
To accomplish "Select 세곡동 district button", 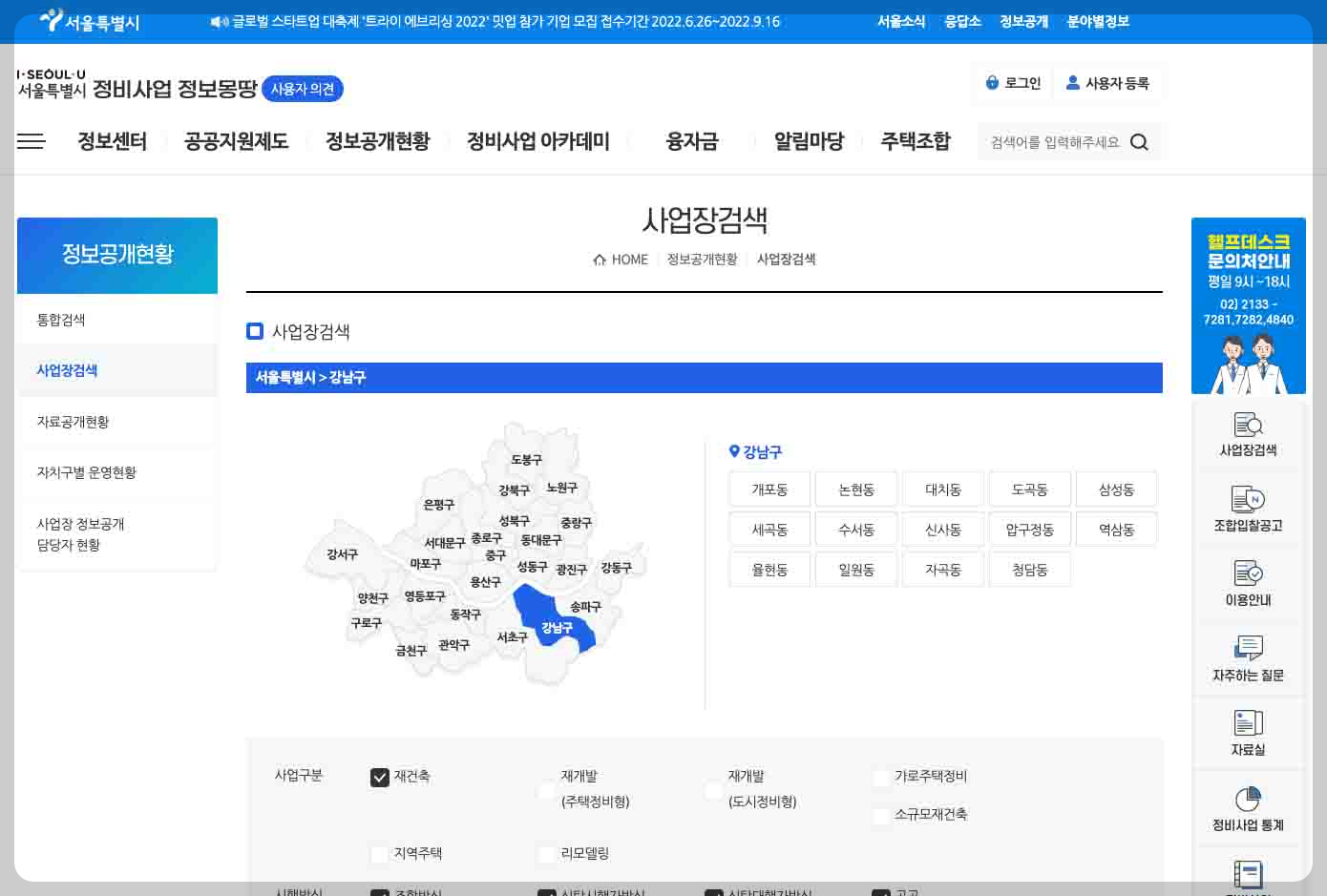I will (x=769, y=530).
